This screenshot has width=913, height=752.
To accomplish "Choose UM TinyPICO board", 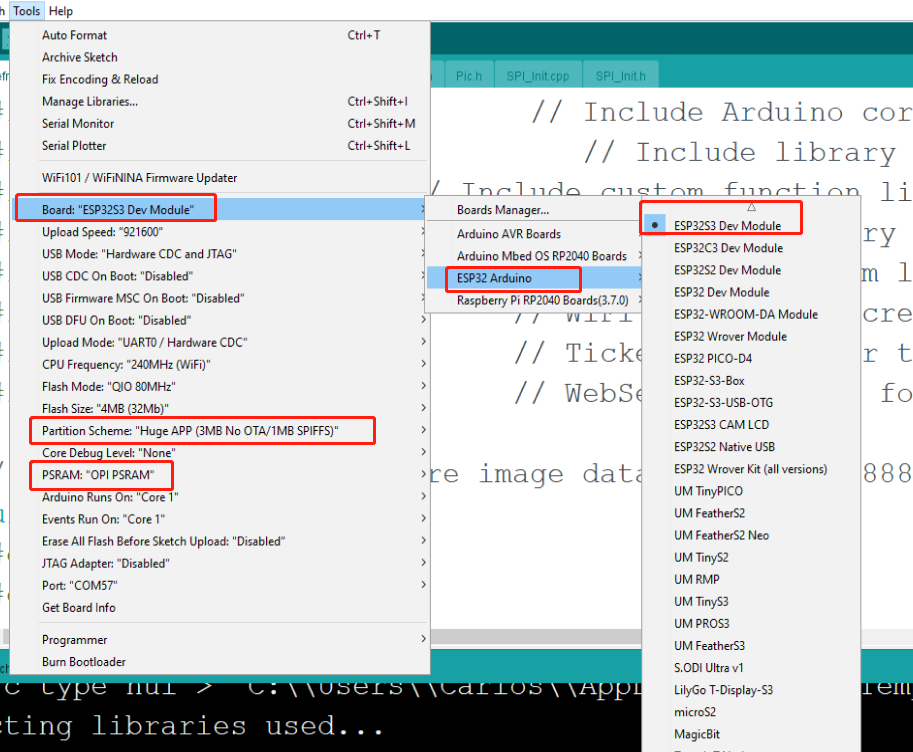I will [x=751, y=491].
